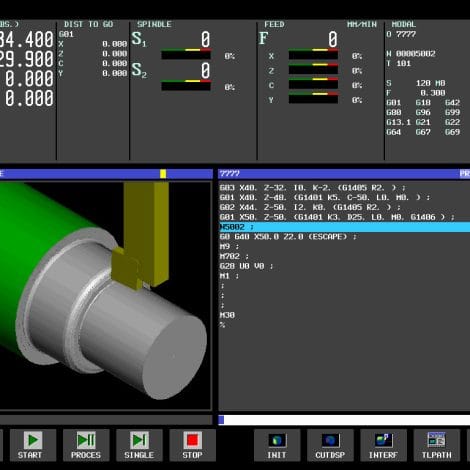
Task: Stop the simulation with the red STOP button
Action: click(x=192, y=445)
